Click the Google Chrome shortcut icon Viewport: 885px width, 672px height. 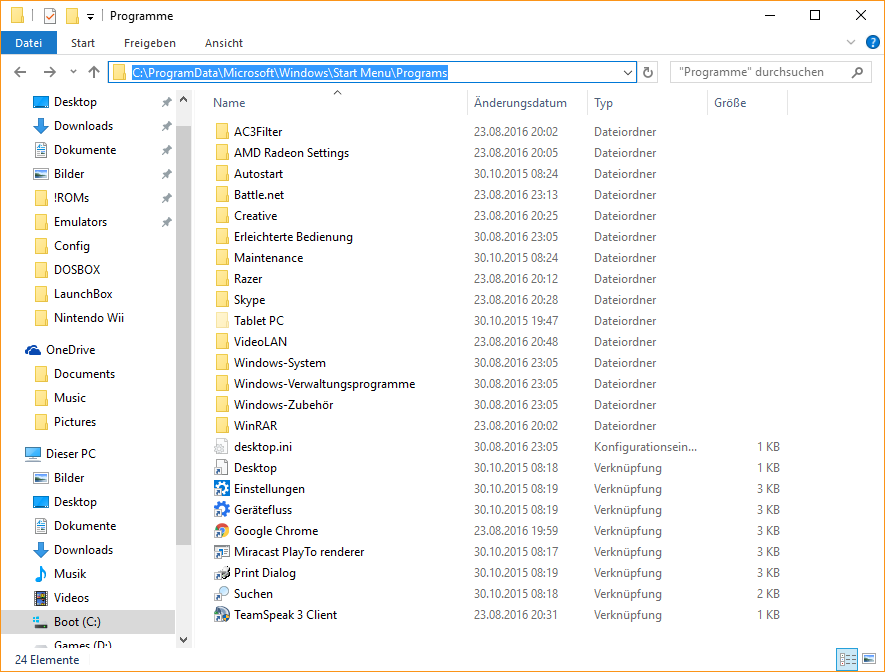point(221,531)
